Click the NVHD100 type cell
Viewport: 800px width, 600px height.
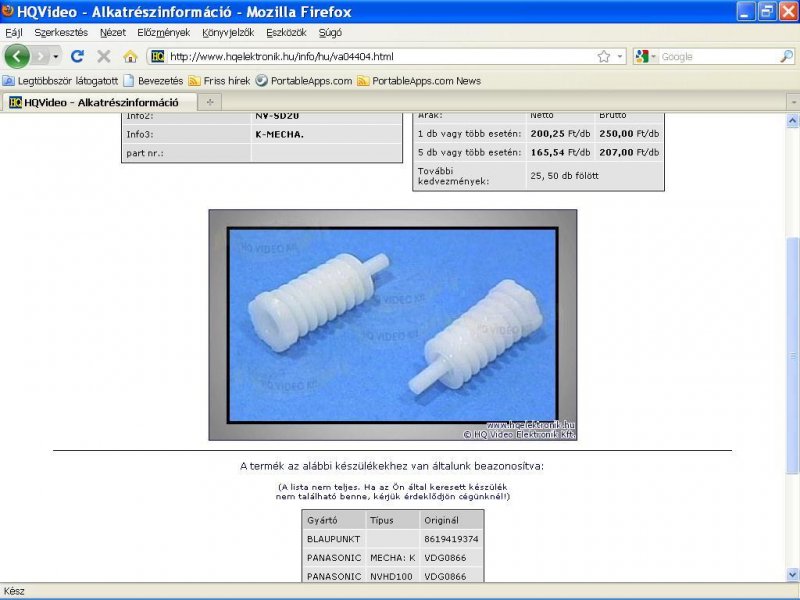point(391,577)
